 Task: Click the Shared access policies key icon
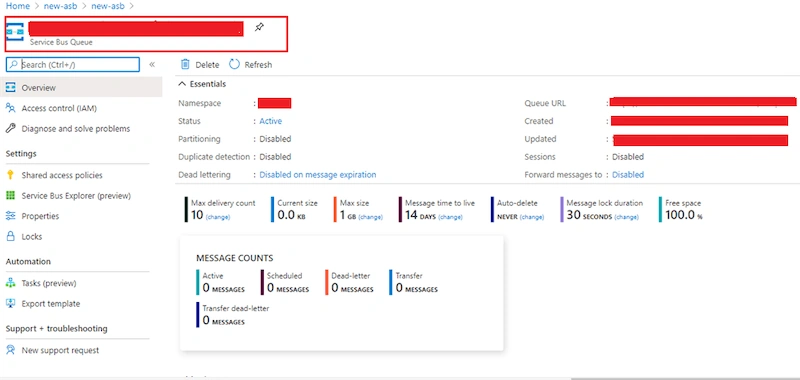pyautogui.click(x=11, y=175)
